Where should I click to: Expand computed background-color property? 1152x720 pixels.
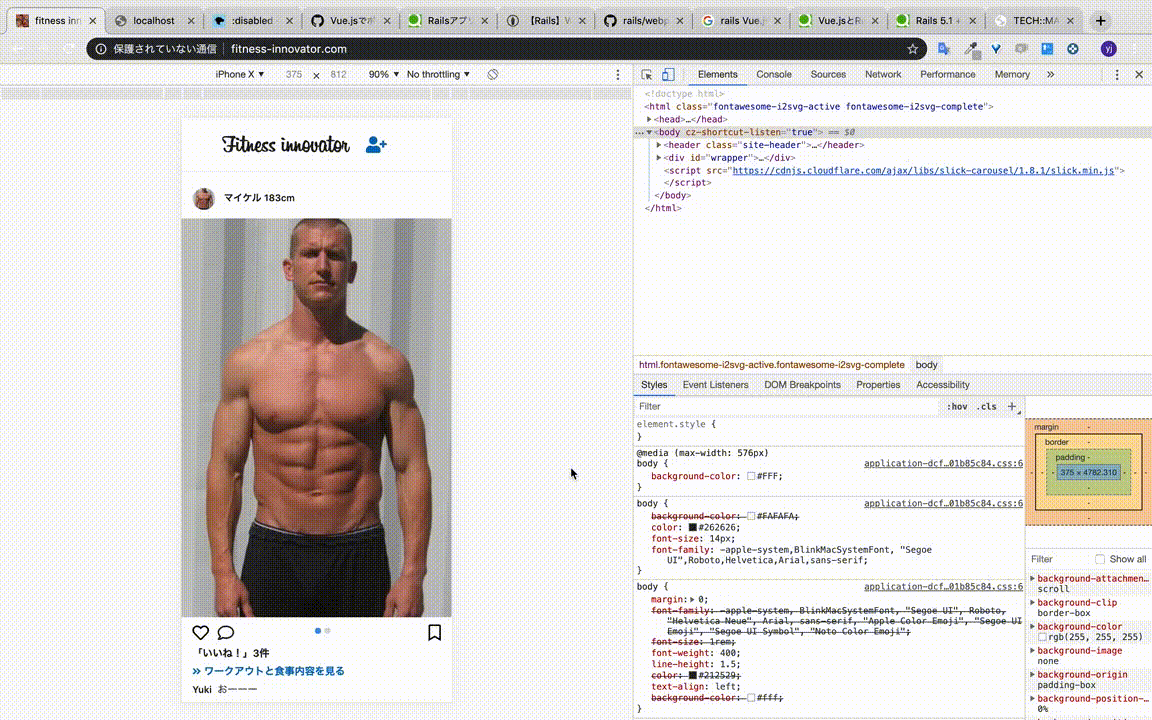(x=1032, y=627)
